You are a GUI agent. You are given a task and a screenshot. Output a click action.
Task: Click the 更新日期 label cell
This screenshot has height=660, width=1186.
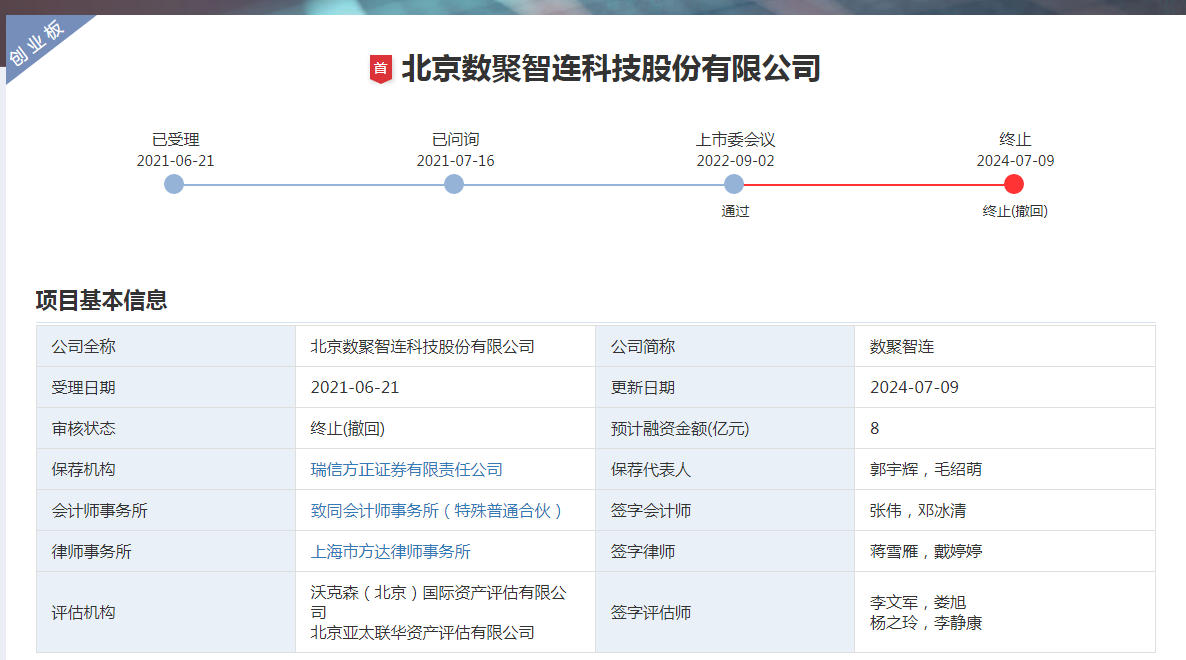click(725, 387)
